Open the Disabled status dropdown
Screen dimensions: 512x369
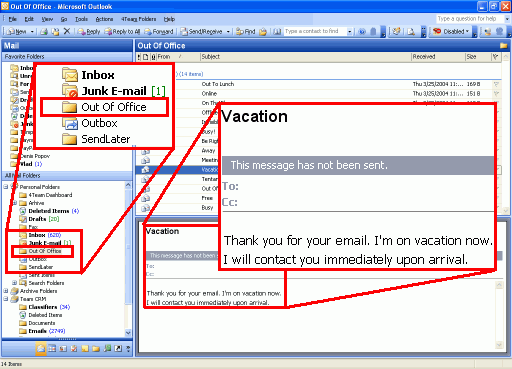pyautogui.click(x=451, y=32)
